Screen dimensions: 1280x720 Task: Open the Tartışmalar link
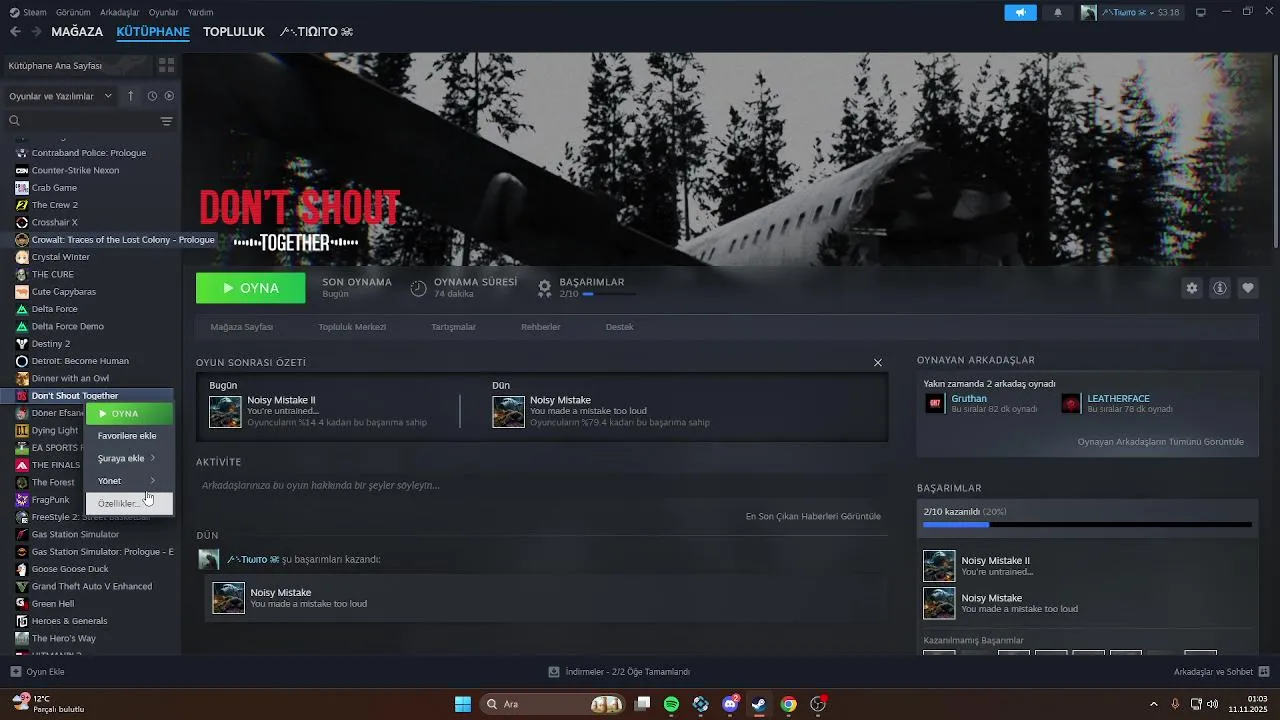point(453,327)
